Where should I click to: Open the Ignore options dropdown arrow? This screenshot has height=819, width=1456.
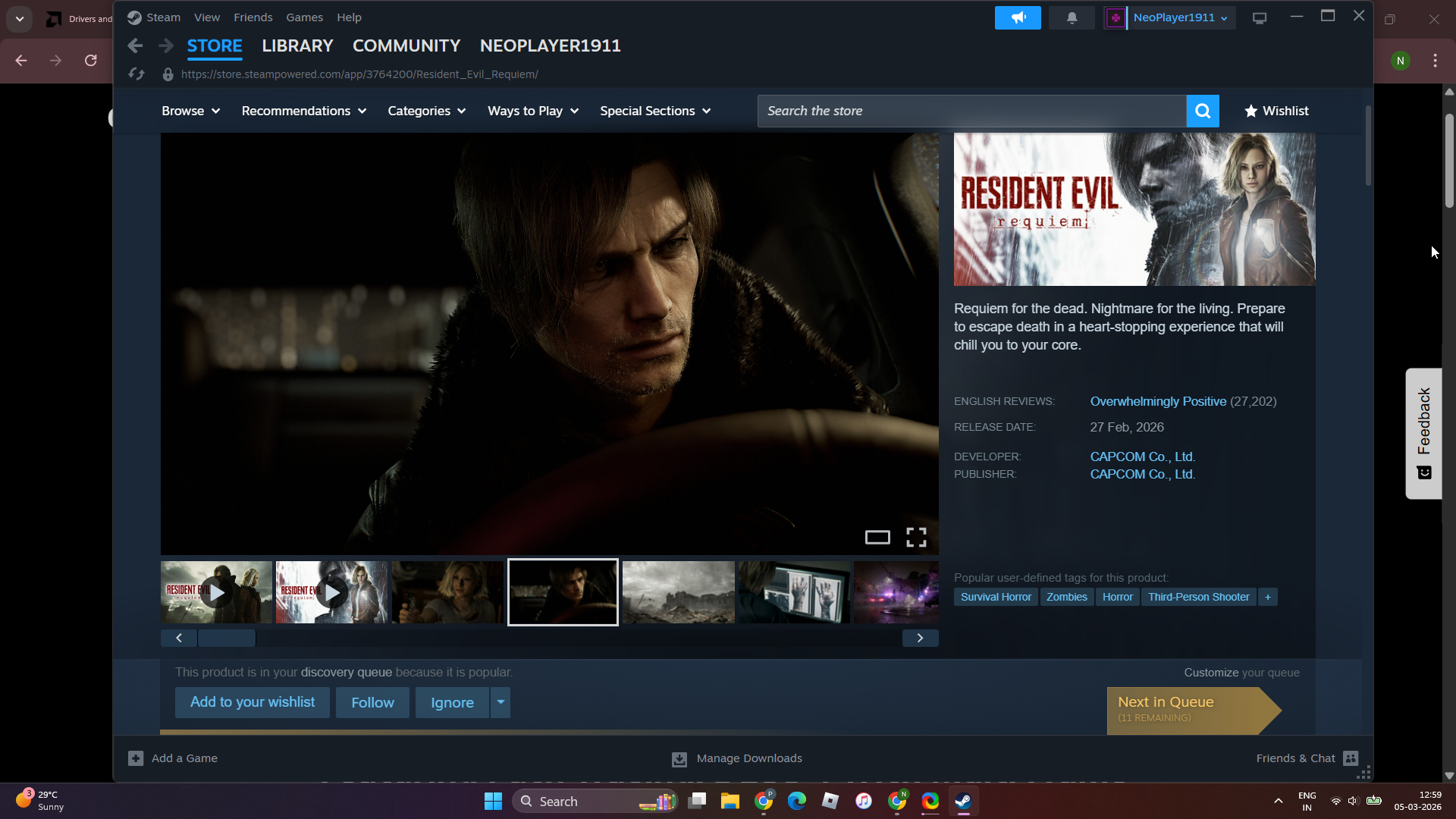pyautogui.click(x=500, y=702)
